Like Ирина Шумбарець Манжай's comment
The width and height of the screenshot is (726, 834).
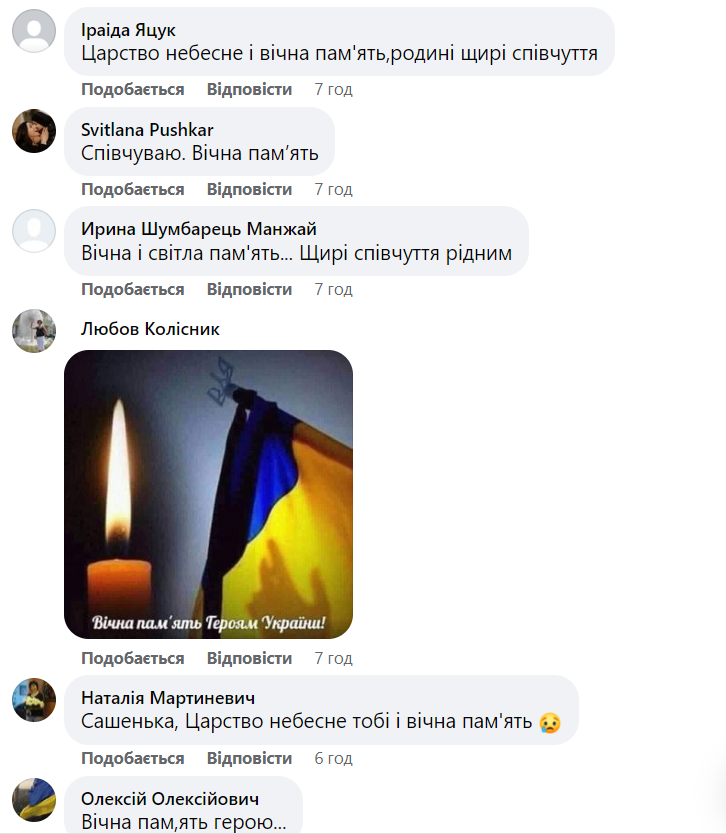[x=132, y=289]
